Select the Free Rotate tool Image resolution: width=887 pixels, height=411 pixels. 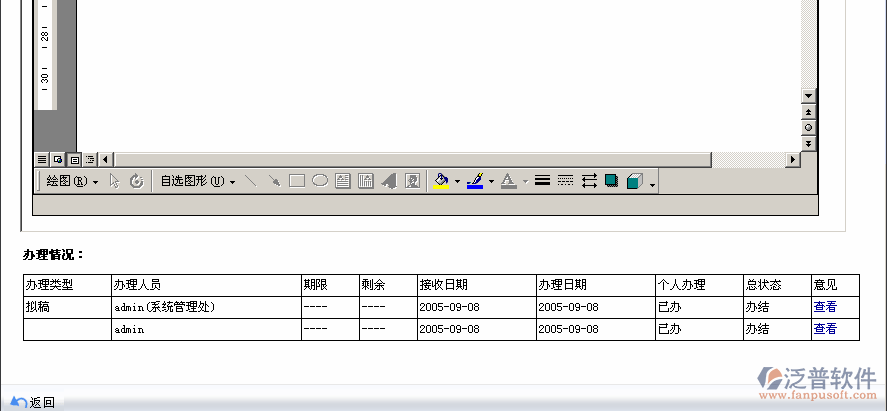(137, 181)
